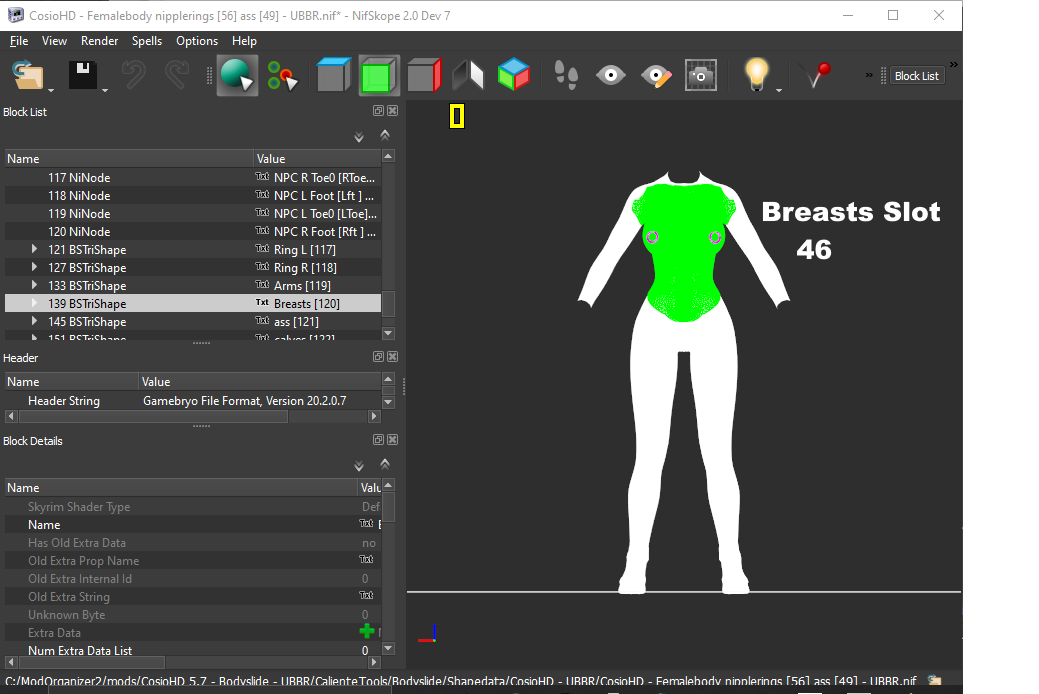Open the Options menu
This screenshot has width=1039, height=694.
pyautogui.click(x=197, y=40)
